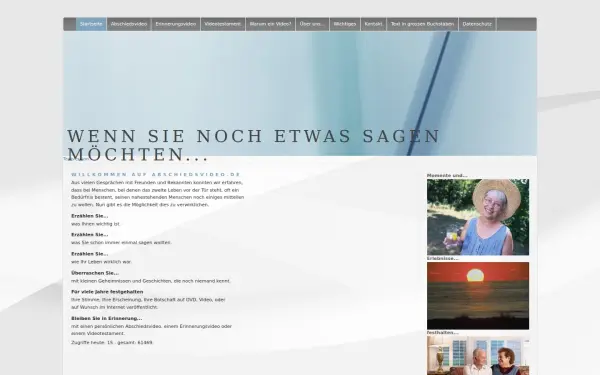Image resolution: width=600 pixels, height=375 pixels.
Task: Click the 'Momente und...' caption
Action: [x=447, y=176]
